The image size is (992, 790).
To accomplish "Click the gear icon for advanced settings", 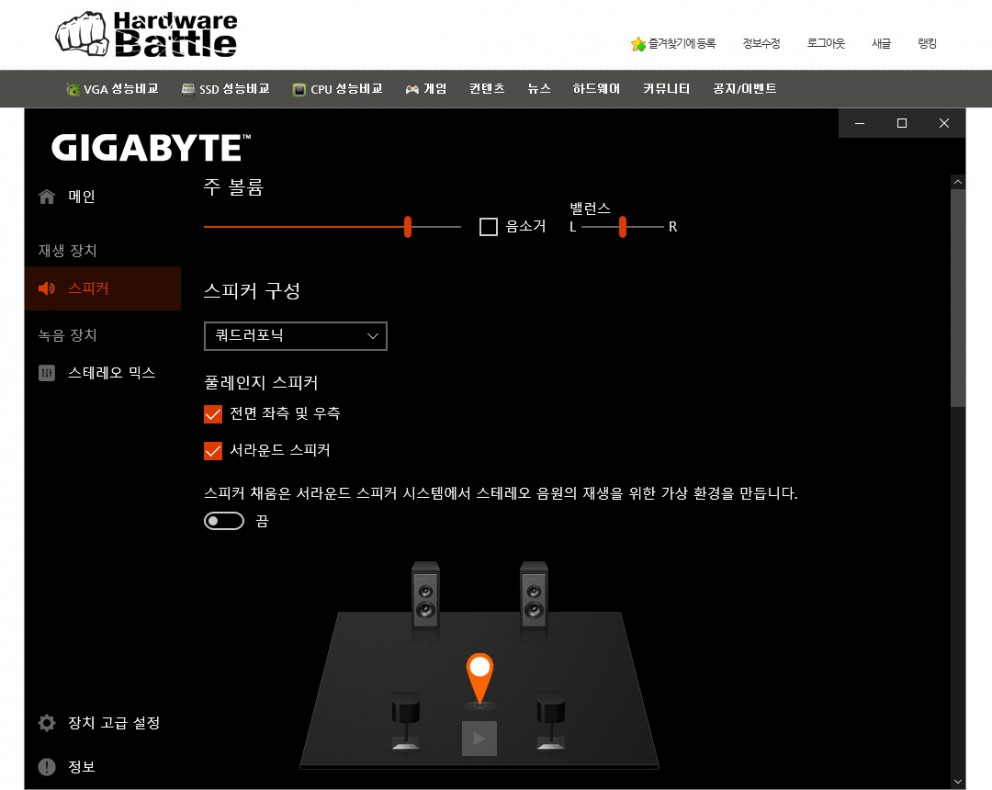I will [x=47, y=722].
